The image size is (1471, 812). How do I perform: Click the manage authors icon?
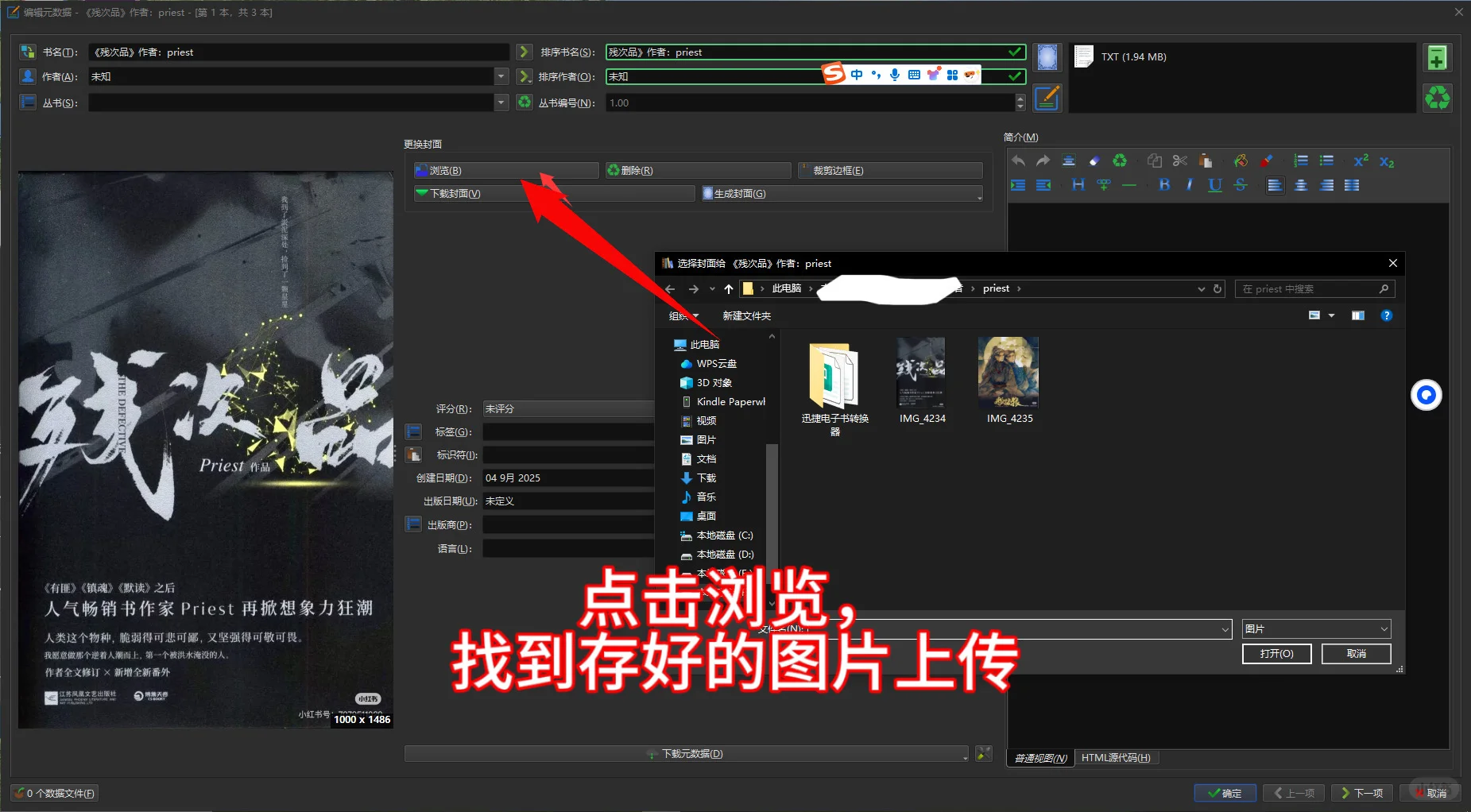(x=28, y=76)
